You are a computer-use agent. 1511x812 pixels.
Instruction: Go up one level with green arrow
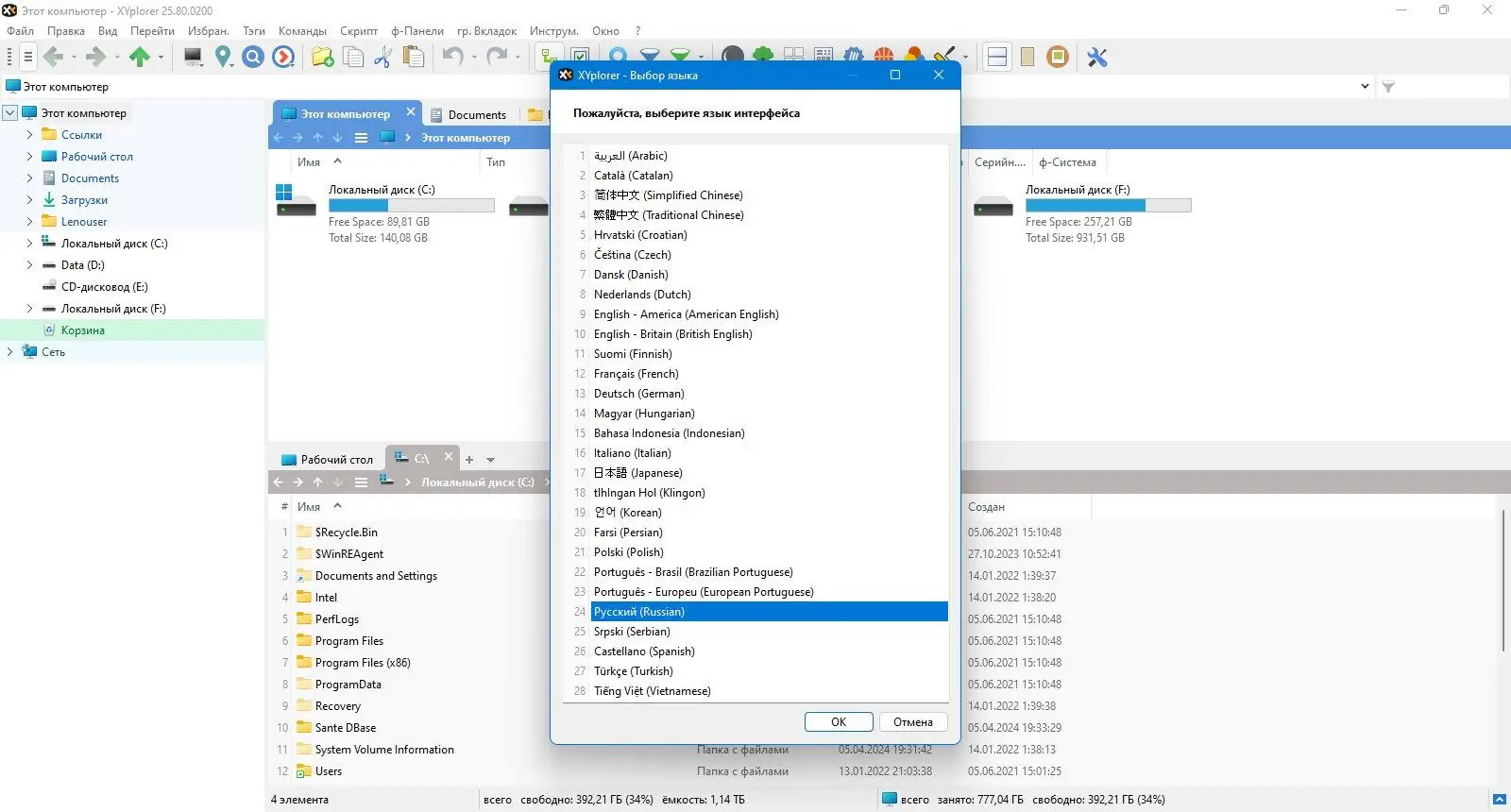click(140, 58)
